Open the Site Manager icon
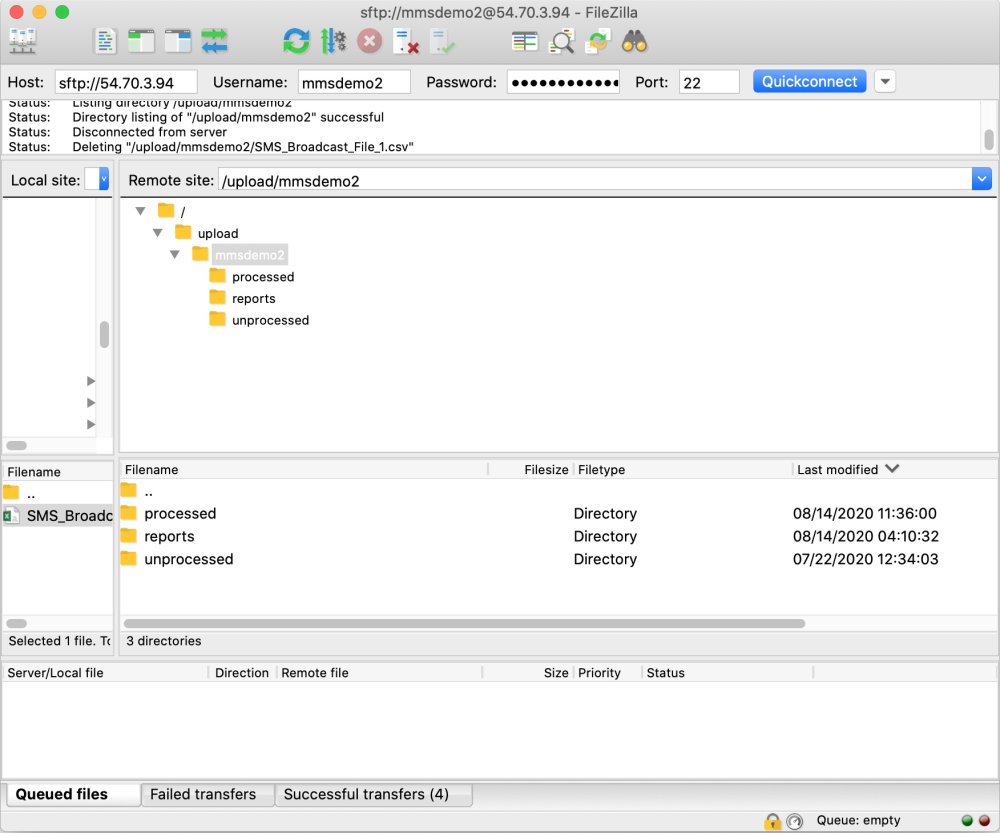Image resolution: width=1000 pixels, height=833 pixels. pos(22,42)
